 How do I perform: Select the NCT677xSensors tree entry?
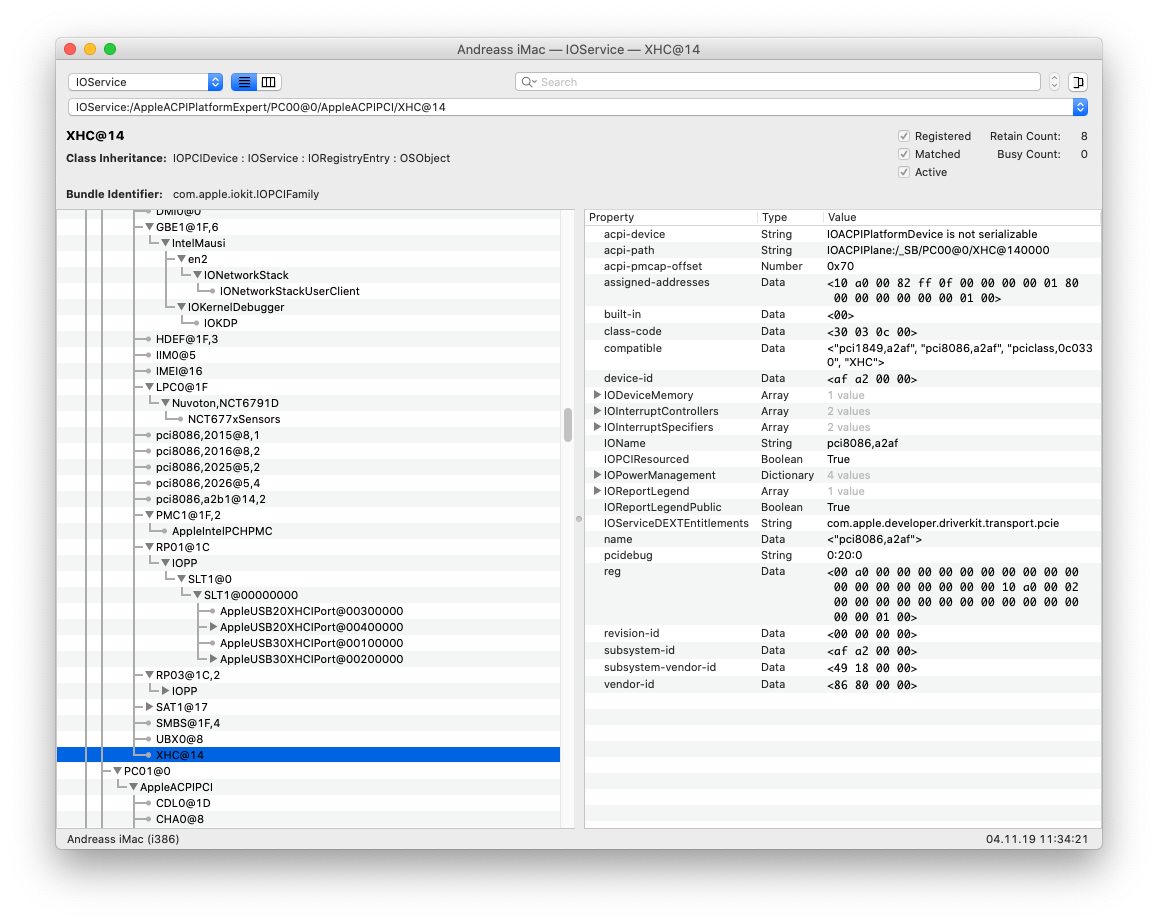point(234,419)
